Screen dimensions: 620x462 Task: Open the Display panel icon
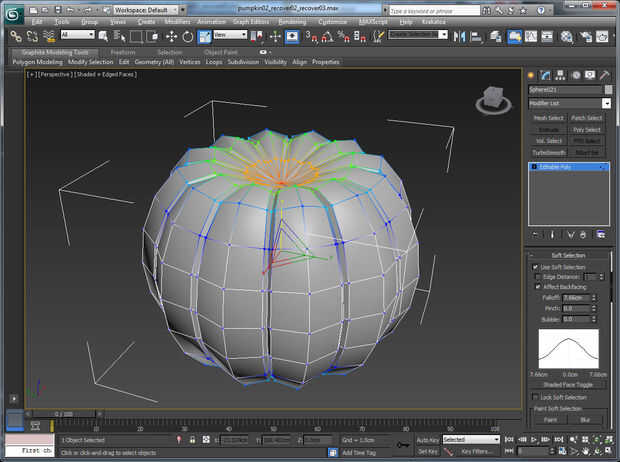[590, 75]
